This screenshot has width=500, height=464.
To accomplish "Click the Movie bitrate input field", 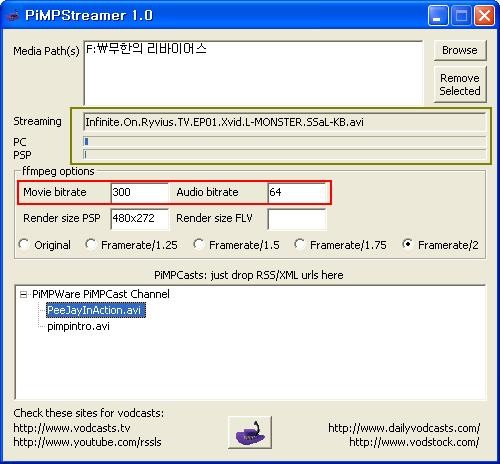I will point(140,192).
